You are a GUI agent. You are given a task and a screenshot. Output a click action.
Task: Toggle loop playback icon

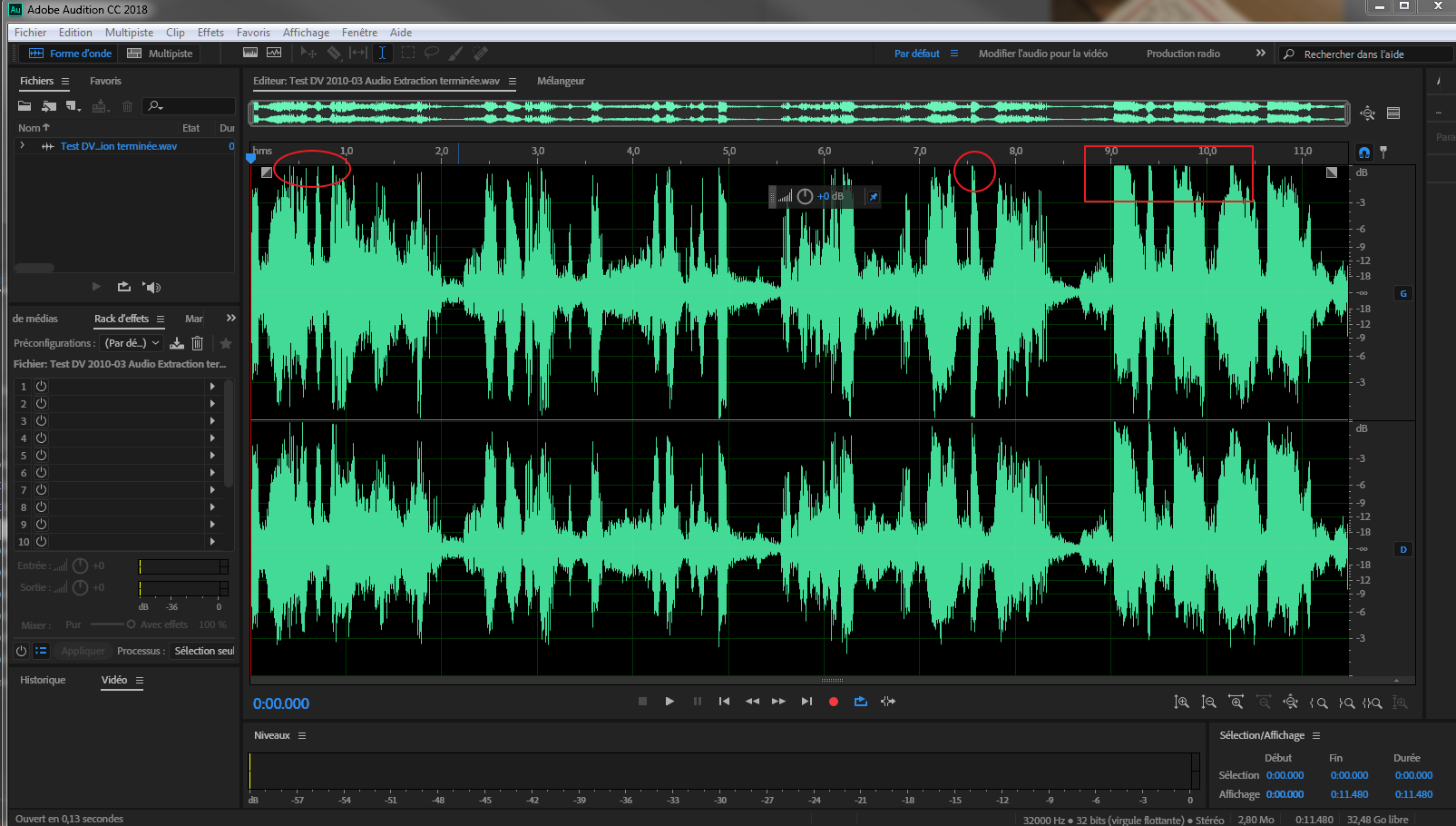coord(860,702)
